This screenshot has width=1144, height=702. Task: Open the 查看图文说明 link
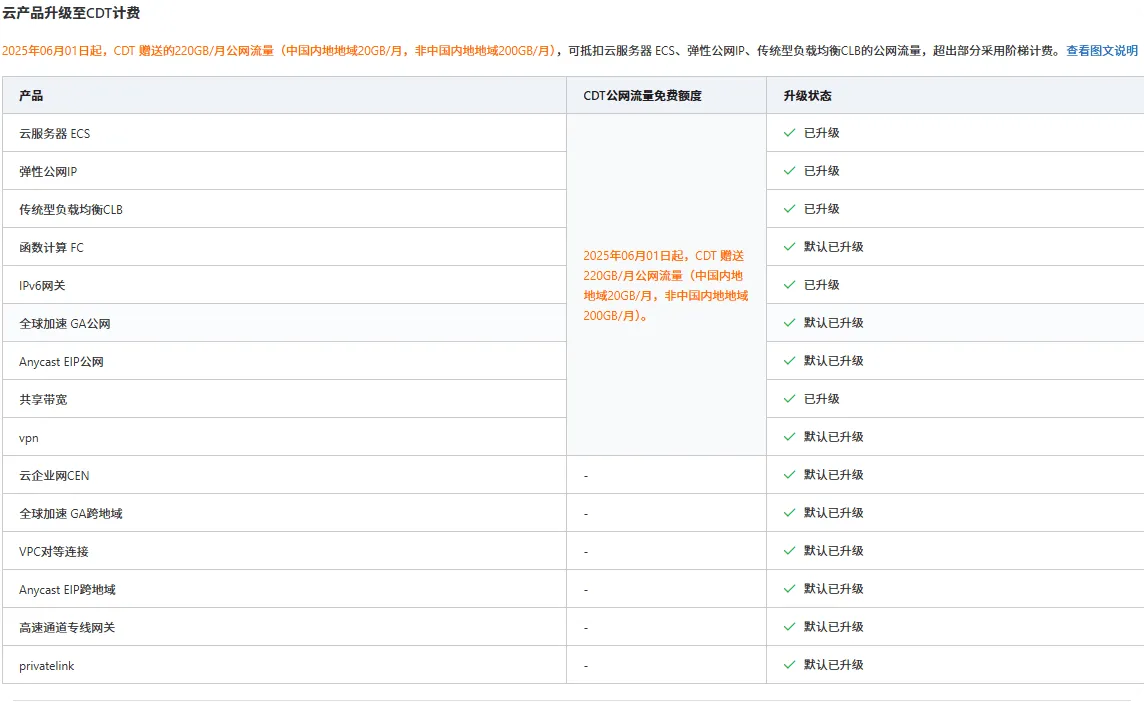pyautogui.click(x=1102, y=50)
